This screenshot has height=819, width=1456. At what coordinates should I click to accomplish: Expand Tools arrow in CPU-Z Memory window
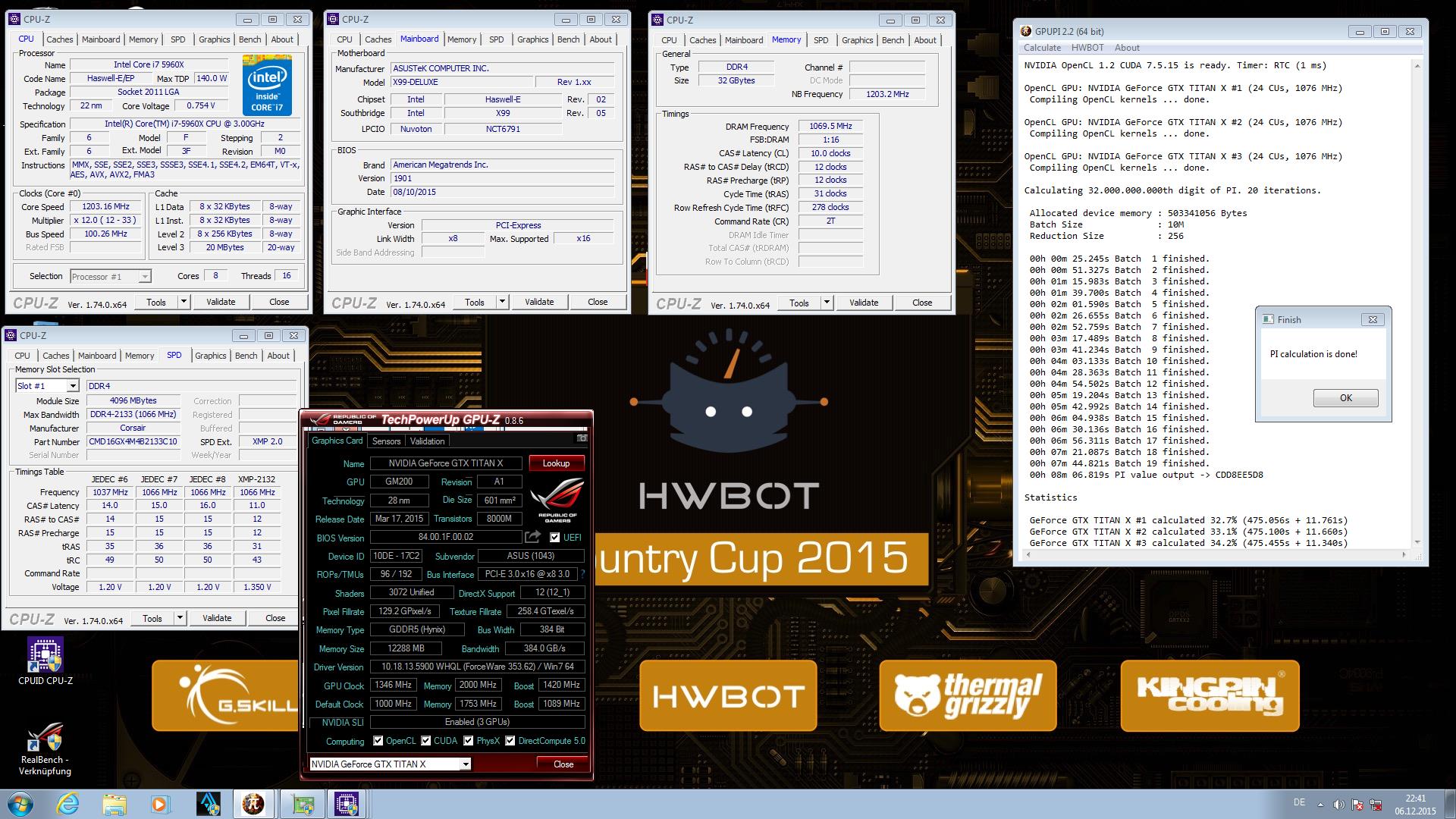pos(827,303)
